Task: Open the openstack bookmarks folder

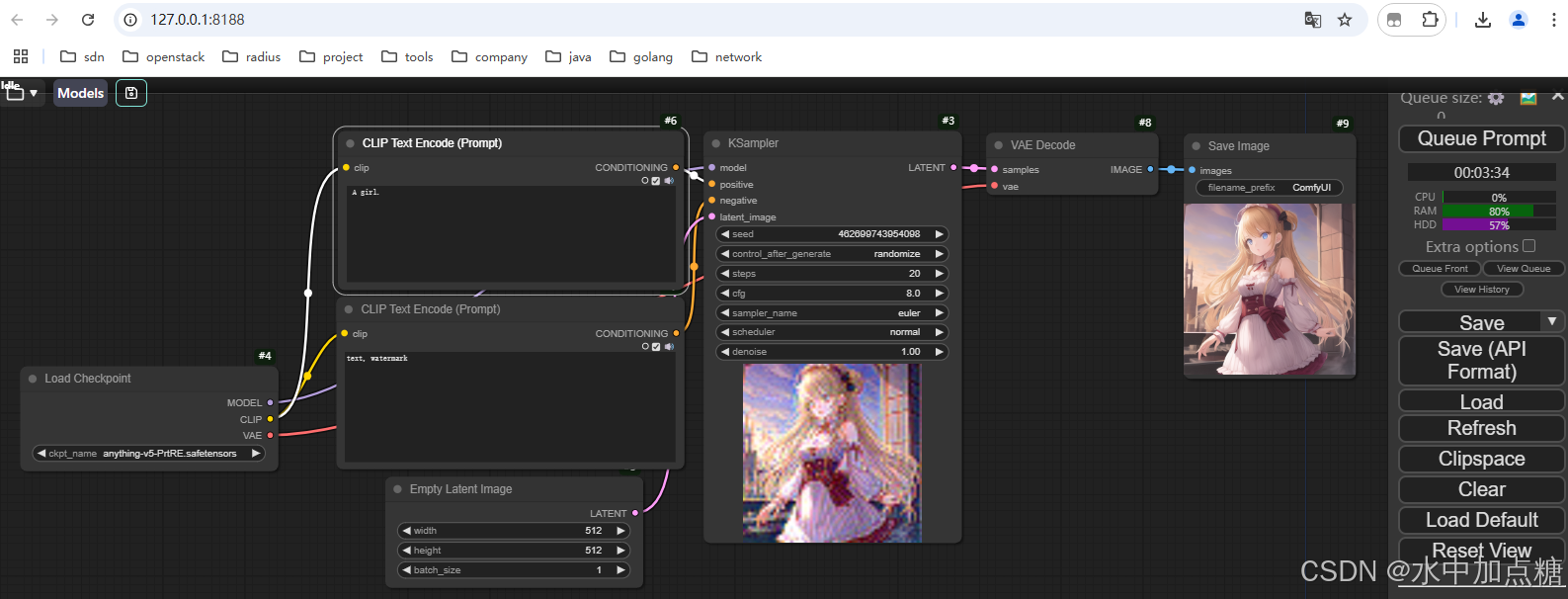Action: tap(164, 57)
